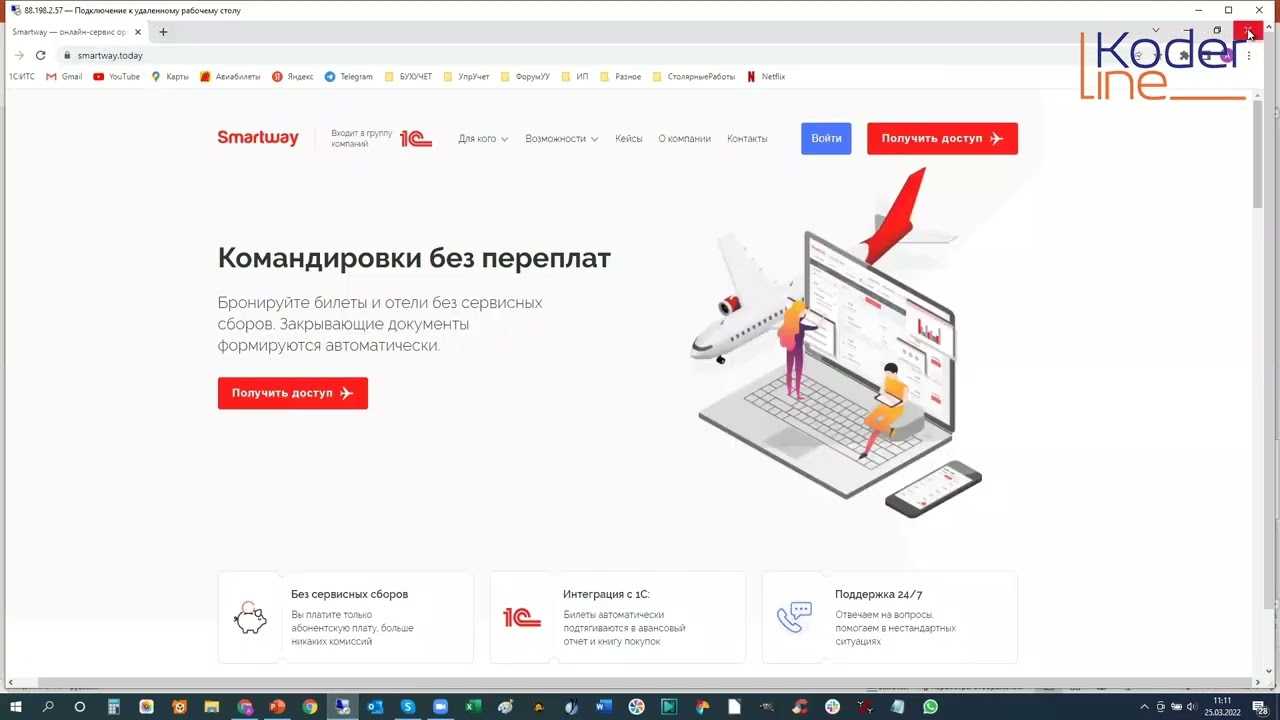
Task: Open the Кейсы page
Action: coord(629,139)
